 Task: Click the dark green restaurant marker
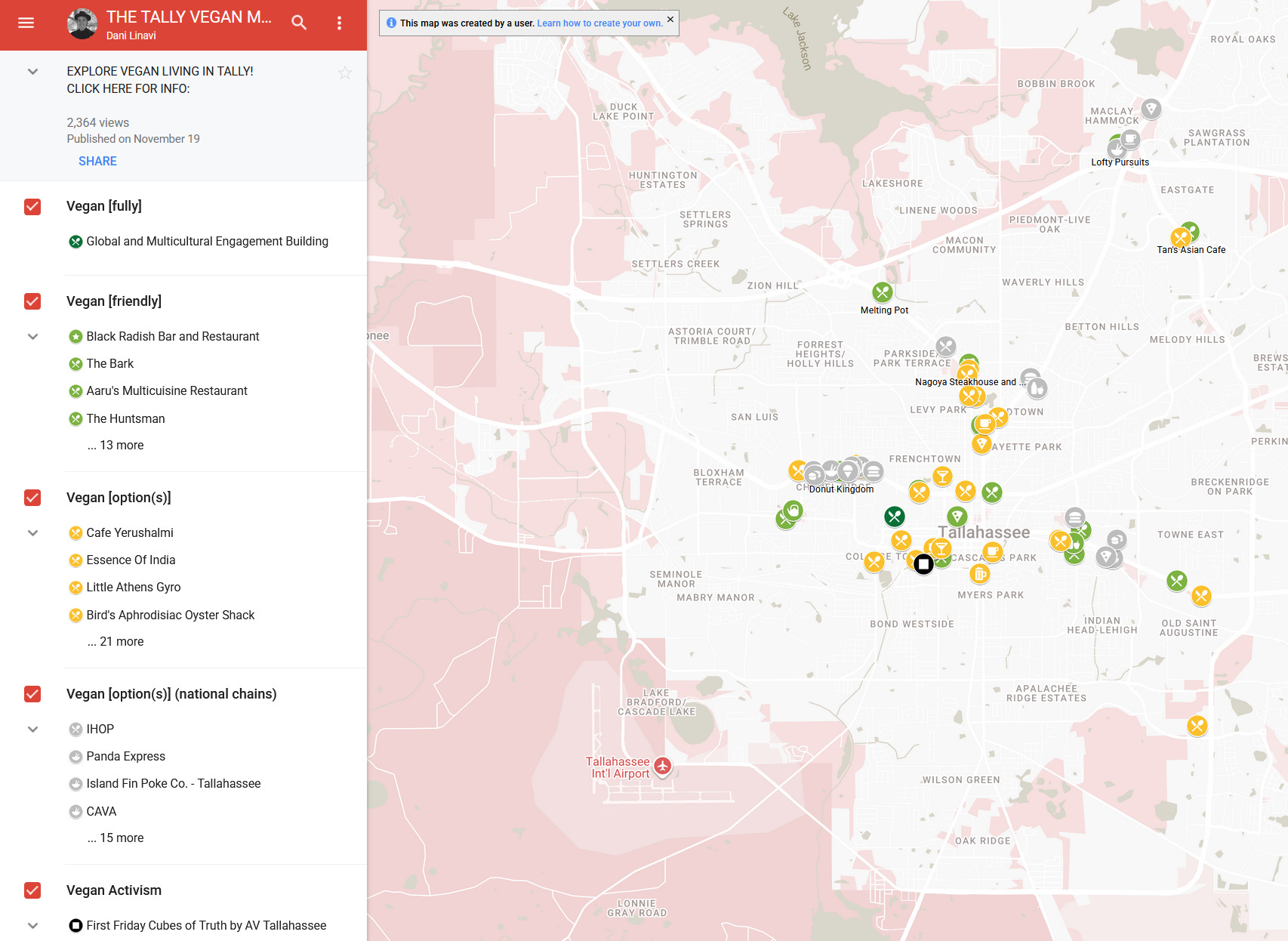[895, 517]
